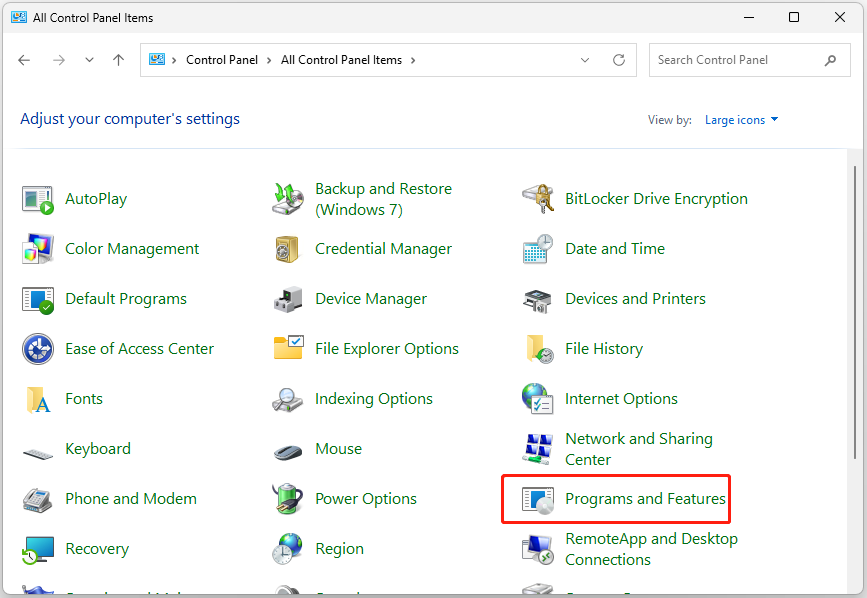Click in the Search Control Panel field

[x=735, y=60]
